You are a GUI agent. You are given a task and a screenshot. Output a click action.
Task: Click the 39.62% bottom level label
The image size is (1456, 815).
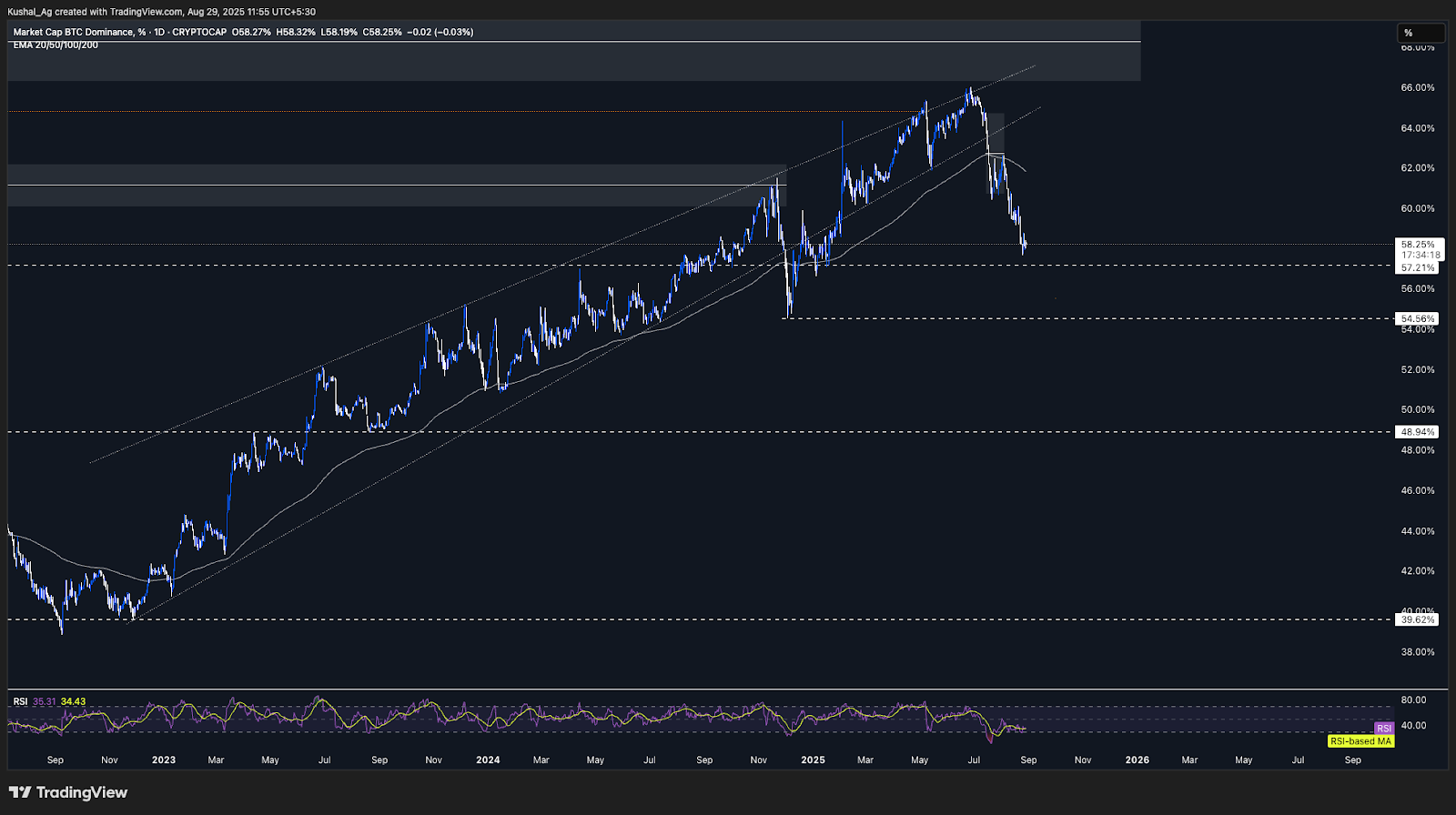click(1418, 619)
